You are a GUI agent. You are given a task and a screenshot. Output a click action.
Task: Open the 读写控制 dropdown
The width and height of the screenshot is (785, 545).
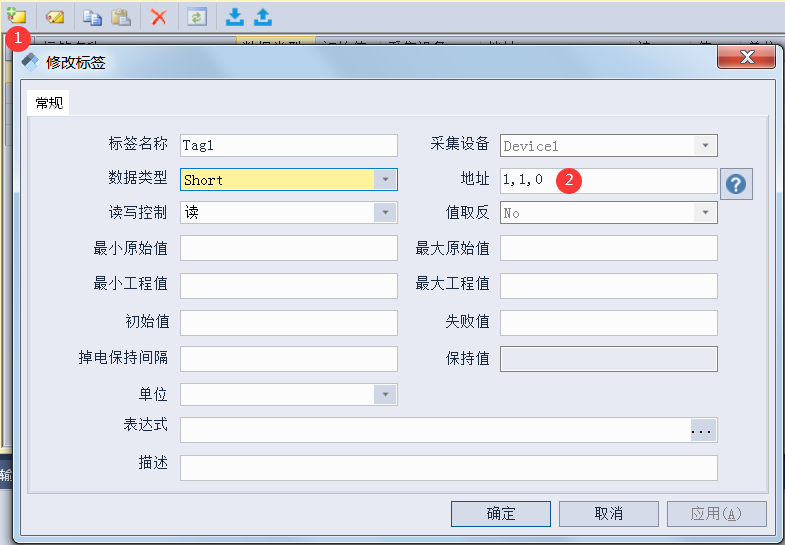click(x=385, y=212)
